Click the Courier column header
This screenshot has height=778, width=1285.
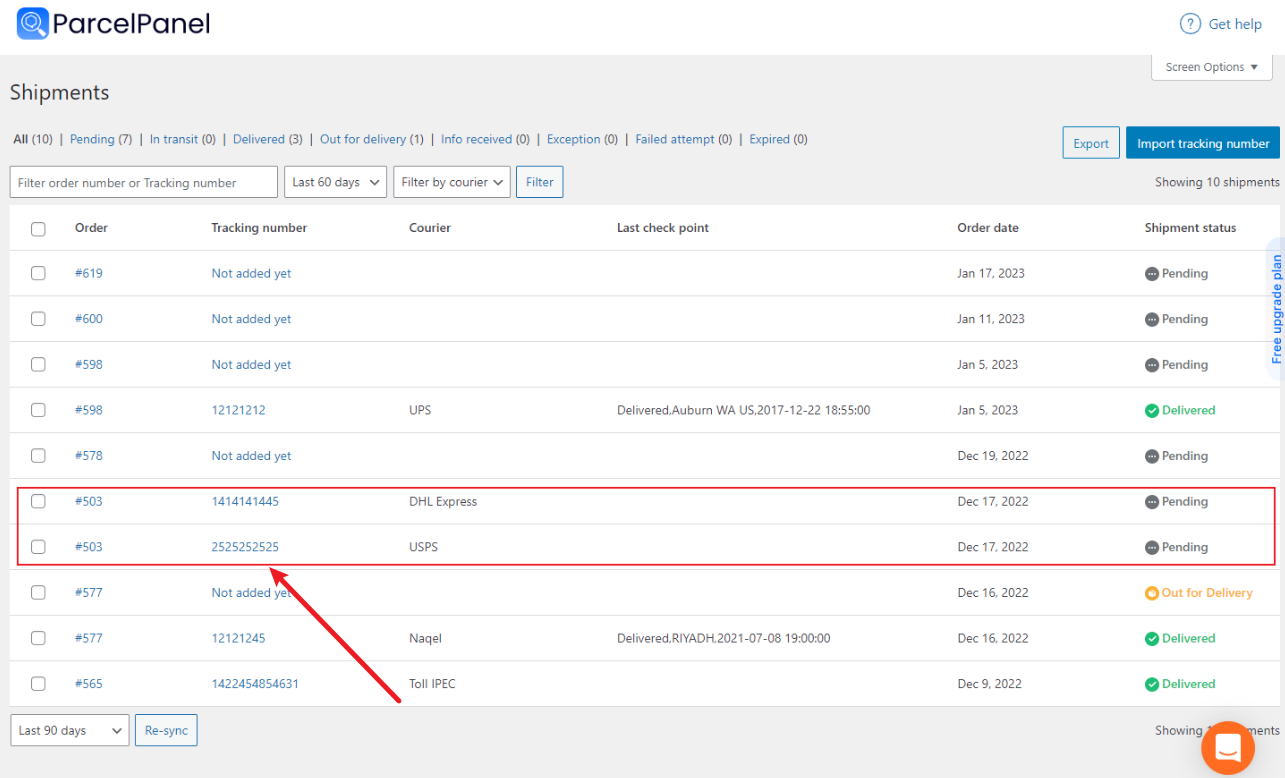click(x=430, y=228)
